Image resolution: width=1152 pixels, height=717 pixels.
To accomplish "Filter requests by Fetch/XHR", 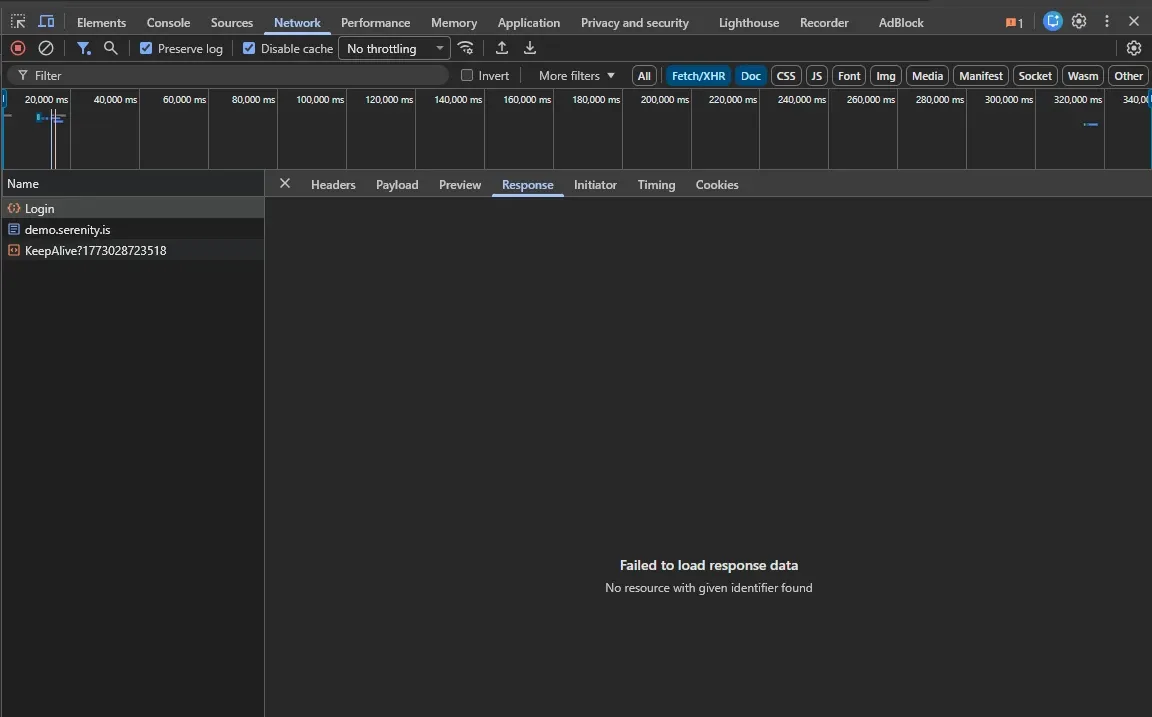I will click(698, 75).
